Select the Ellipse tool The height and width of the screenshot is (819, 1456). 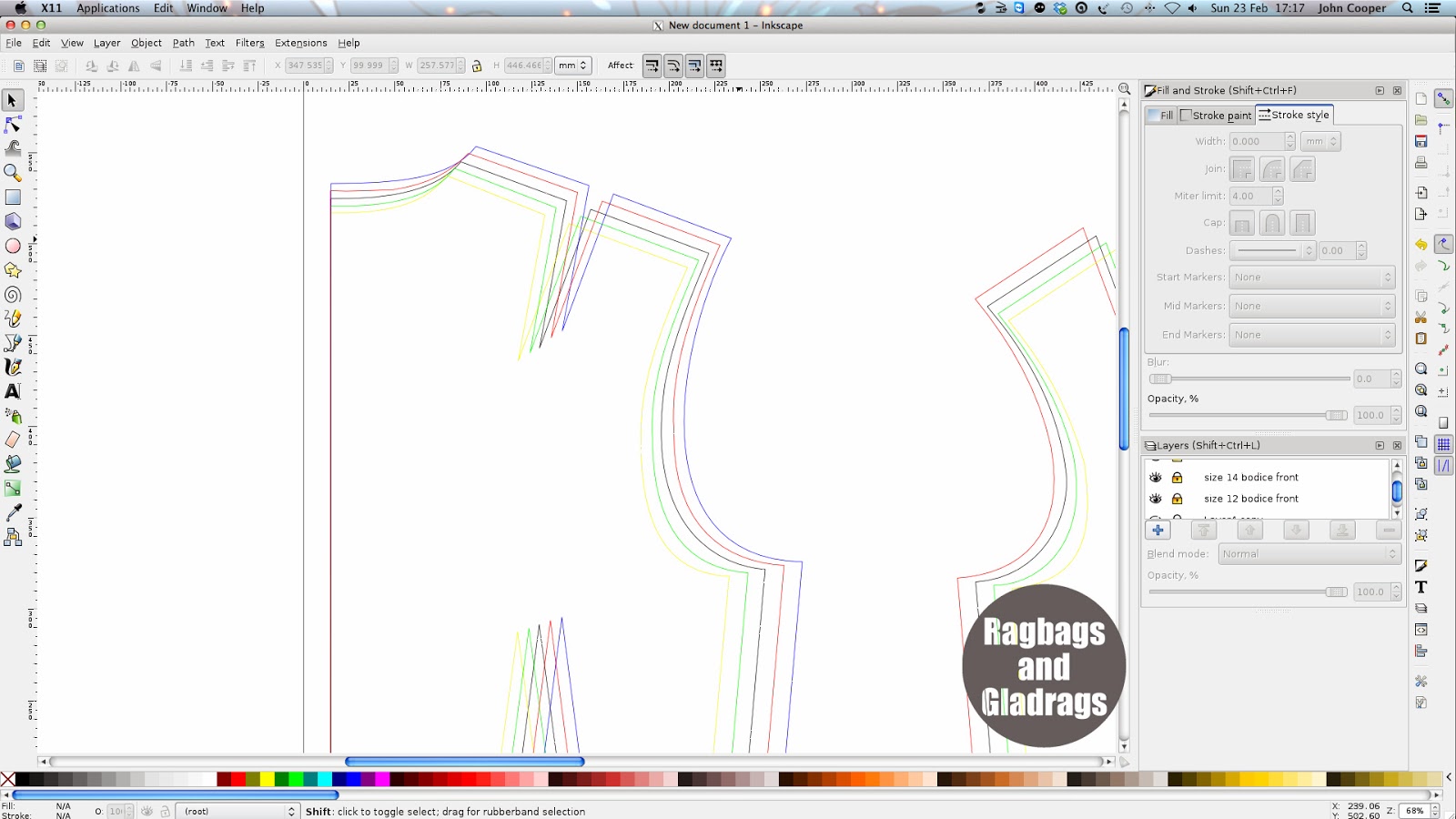tap(13, 246)
